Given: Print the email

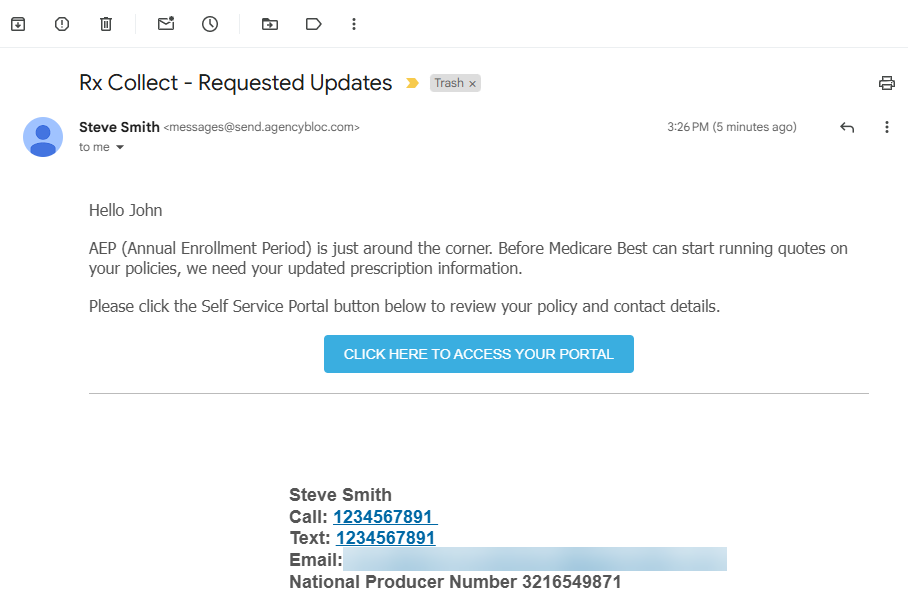Looking at the screenshot, I should [886, 83].
